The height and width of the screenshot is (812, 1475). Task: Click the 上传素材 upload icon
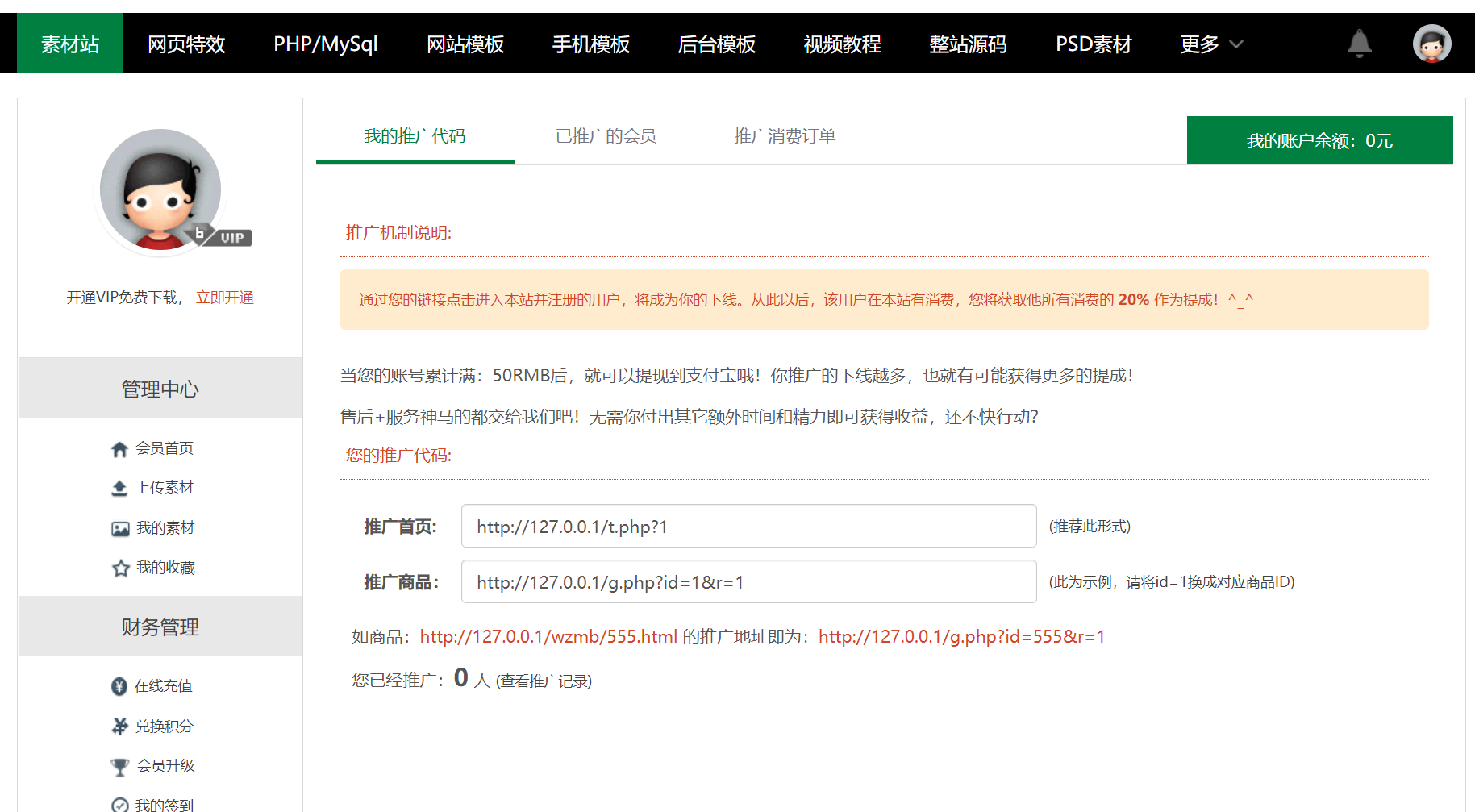pyautogui.click(x=120, y=487)
